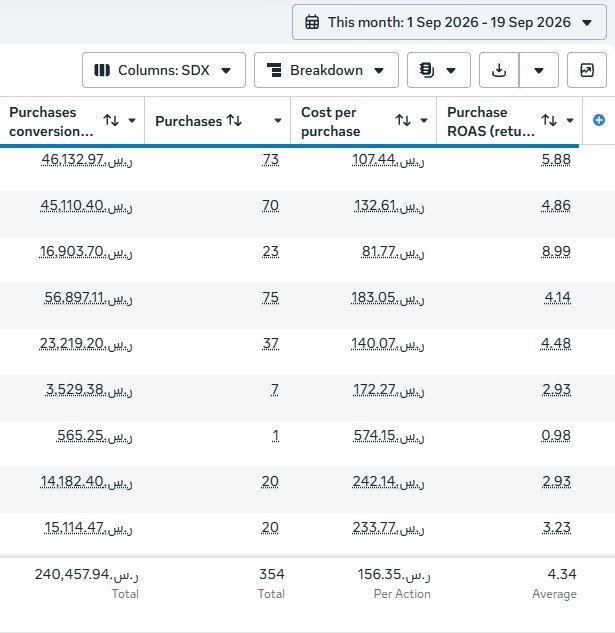615x633 pixels.
Task: Click cost per purchase 140.07
Action: pos(388,344)
